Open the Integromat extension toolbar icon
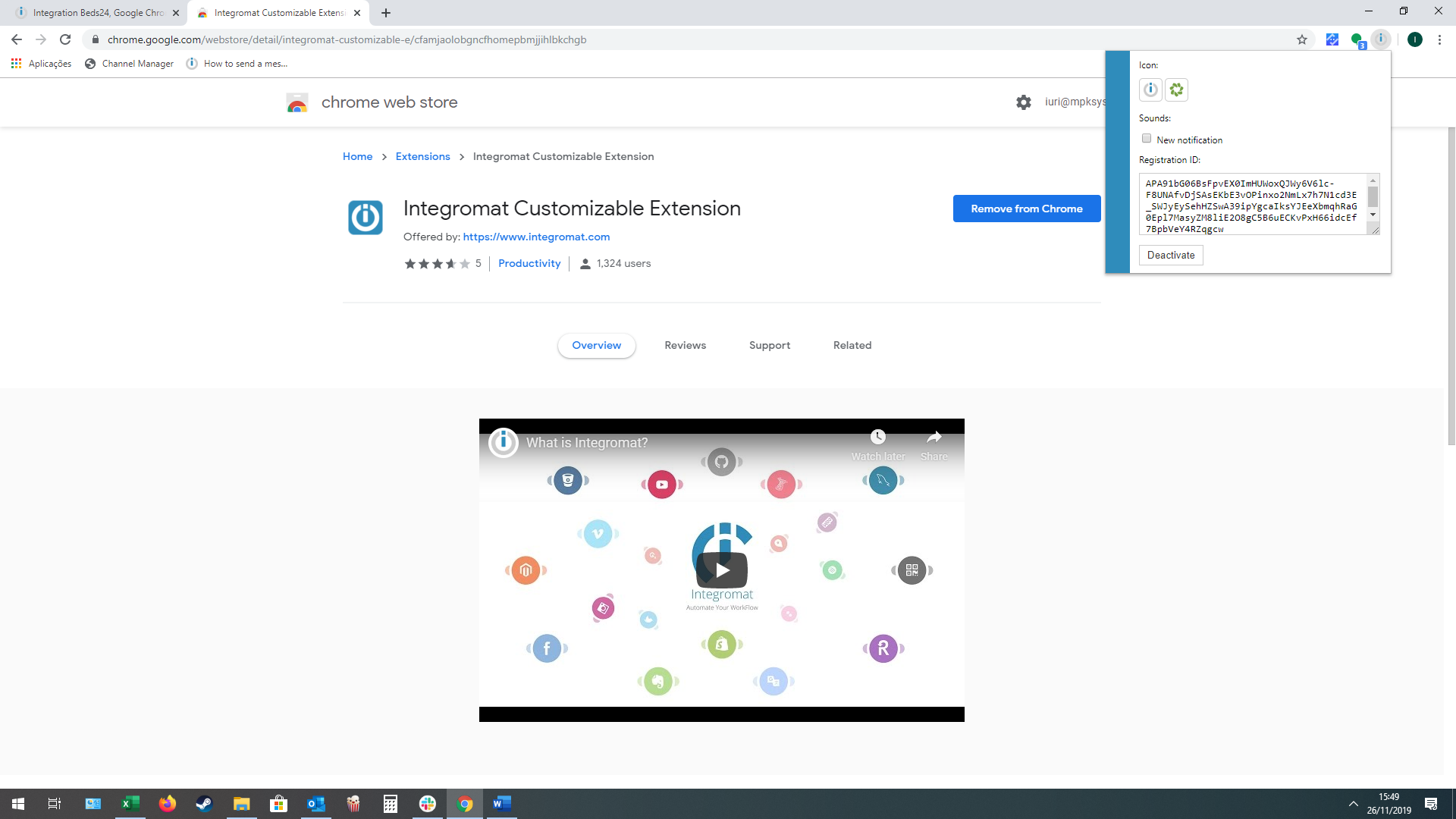Image resolution: width=1456 pixels, height=819 pixels. pyautogui.click(x=1381, y=39)
